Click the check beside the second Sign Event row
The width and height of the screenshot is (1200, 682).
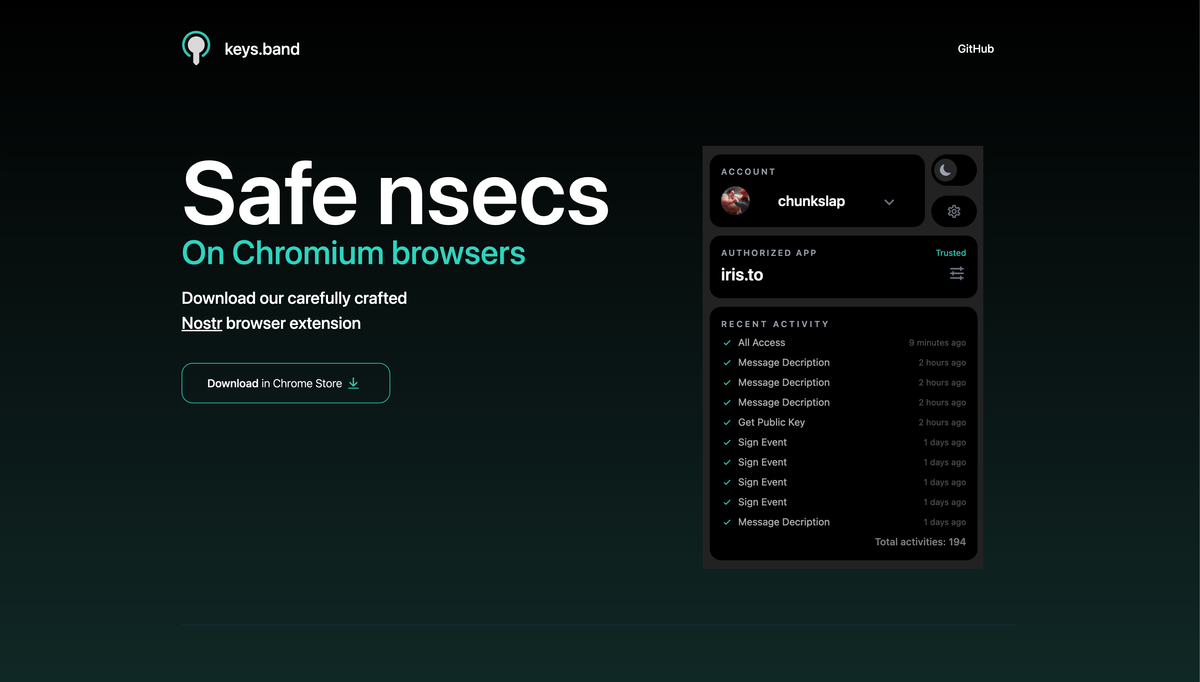[726, 462]
